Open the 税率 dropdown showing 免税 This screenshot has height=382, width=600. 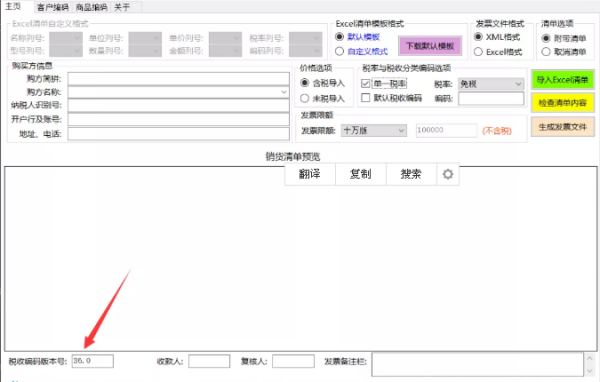click(491, 84)
